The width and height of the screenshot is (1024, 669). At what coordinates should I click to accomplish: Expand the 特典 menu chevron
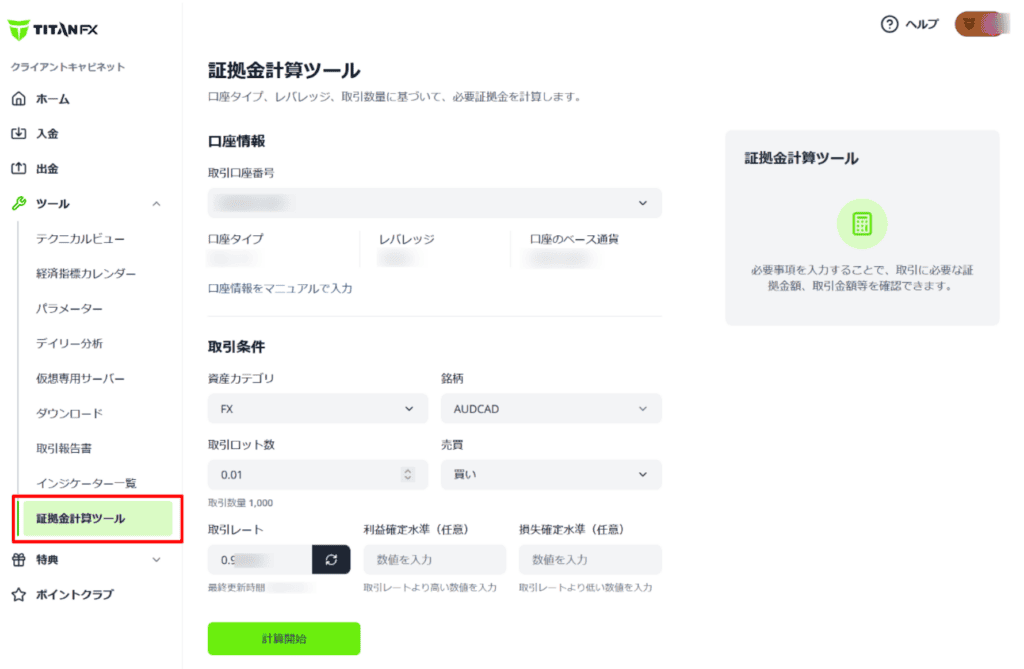[x=157, y=560]
